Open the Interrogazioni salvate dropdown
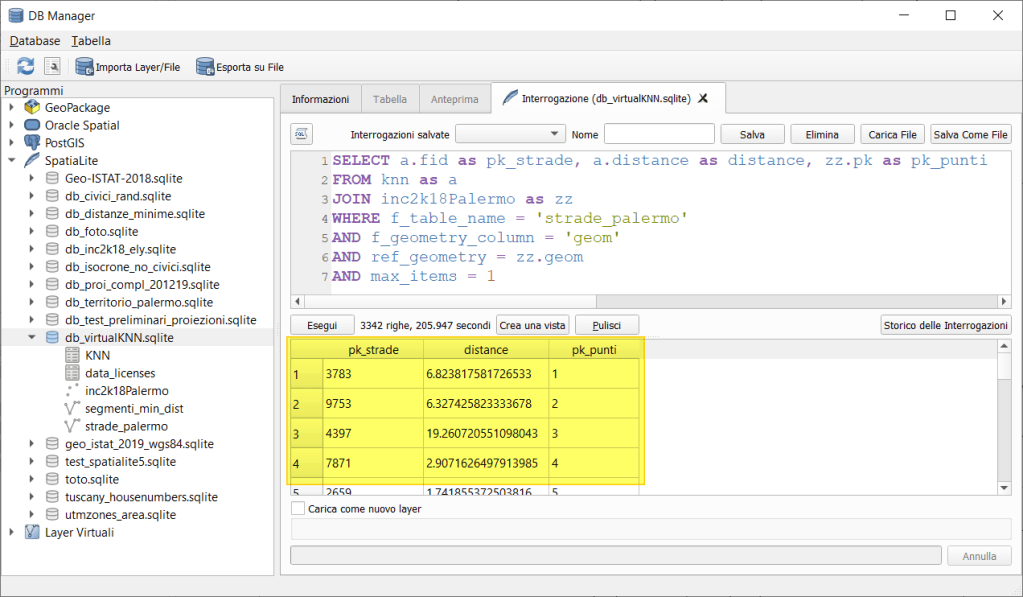Screen dimensions: 1023x597 [510, 134]
